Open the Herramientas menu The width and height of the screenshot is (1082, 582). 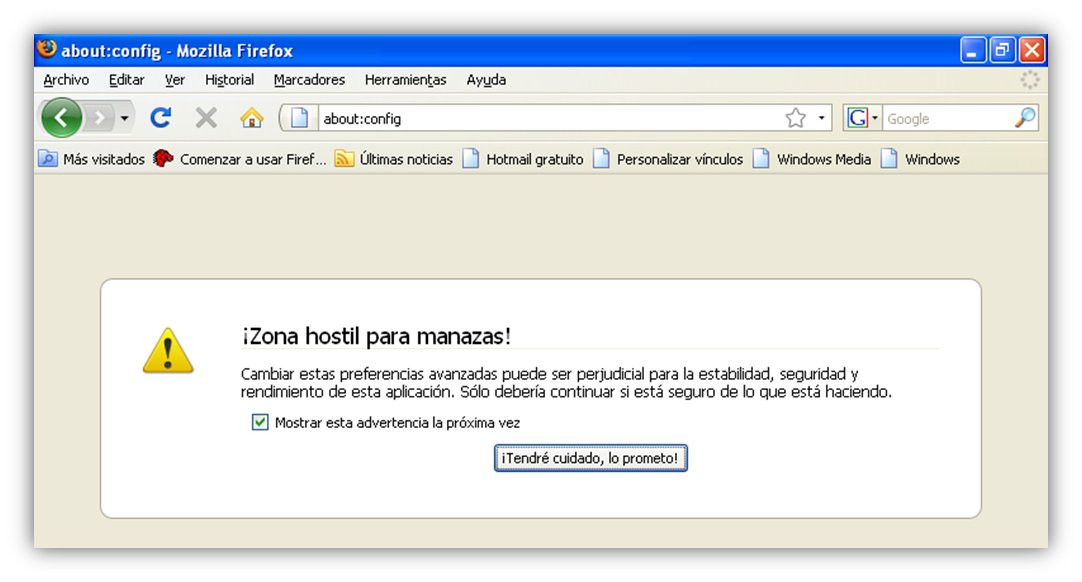tap(406, 80)
